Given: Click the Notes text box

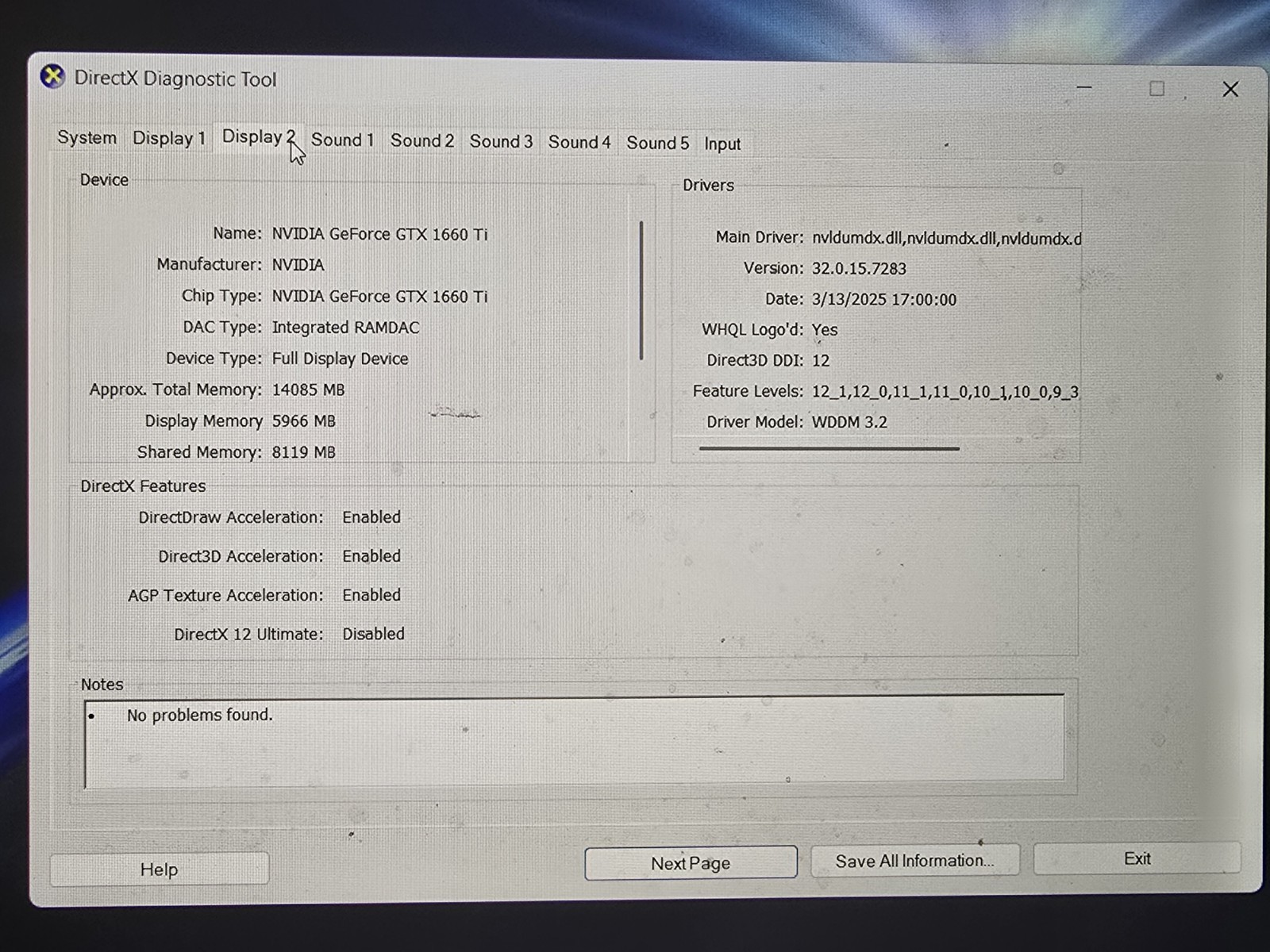Looking at the screenshot, I should coord(574,741).
